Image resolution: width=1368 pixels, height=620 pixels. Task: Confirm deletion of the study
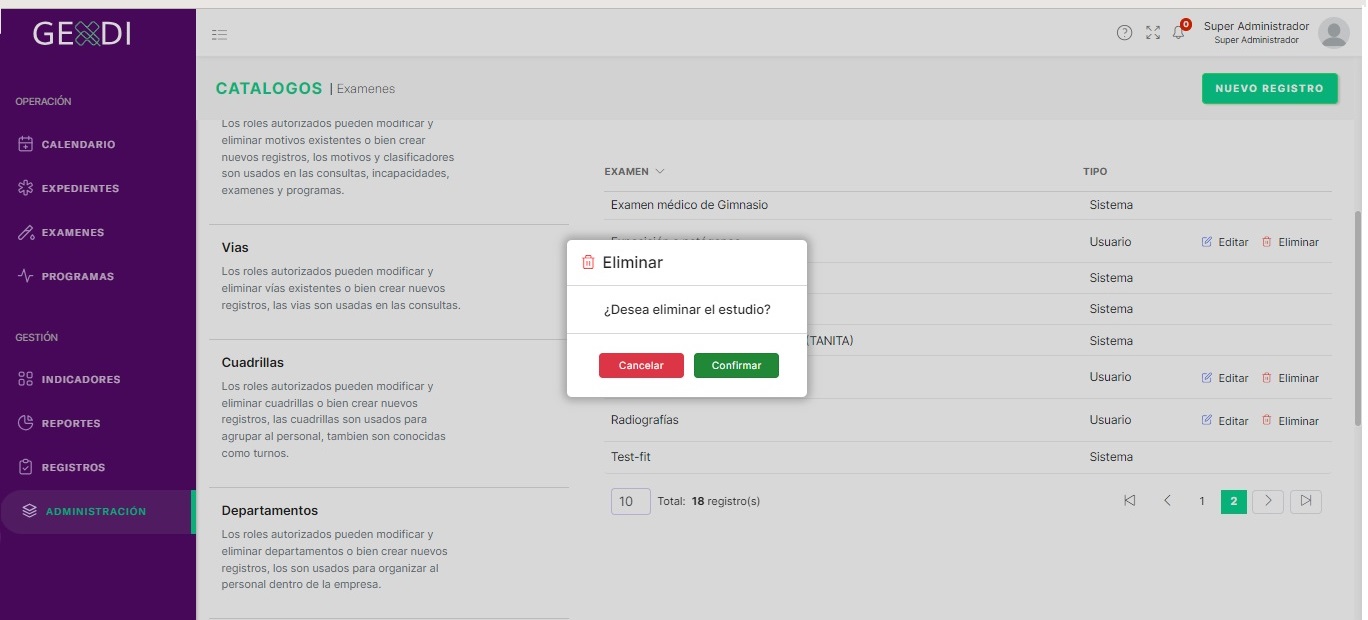(736, 365)
